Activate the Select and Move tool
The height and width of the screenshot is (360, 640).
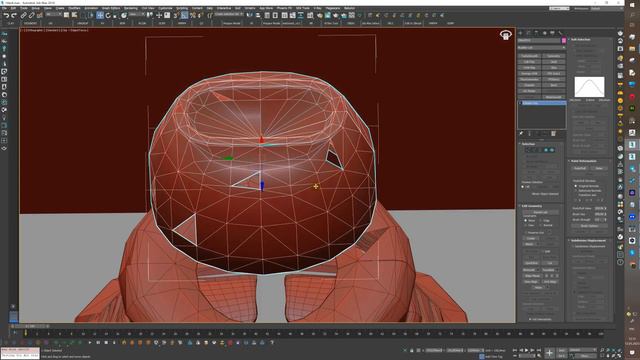tap(100, 16)
